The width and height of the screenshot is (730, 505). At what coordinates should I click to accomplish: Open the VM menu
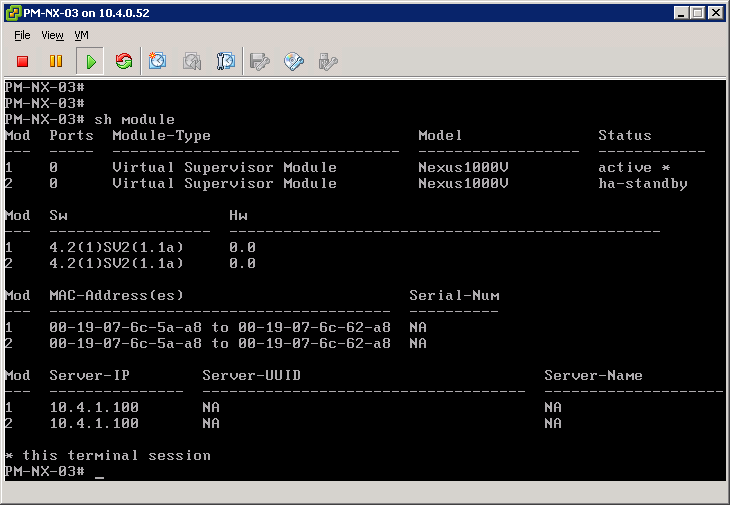81,35
